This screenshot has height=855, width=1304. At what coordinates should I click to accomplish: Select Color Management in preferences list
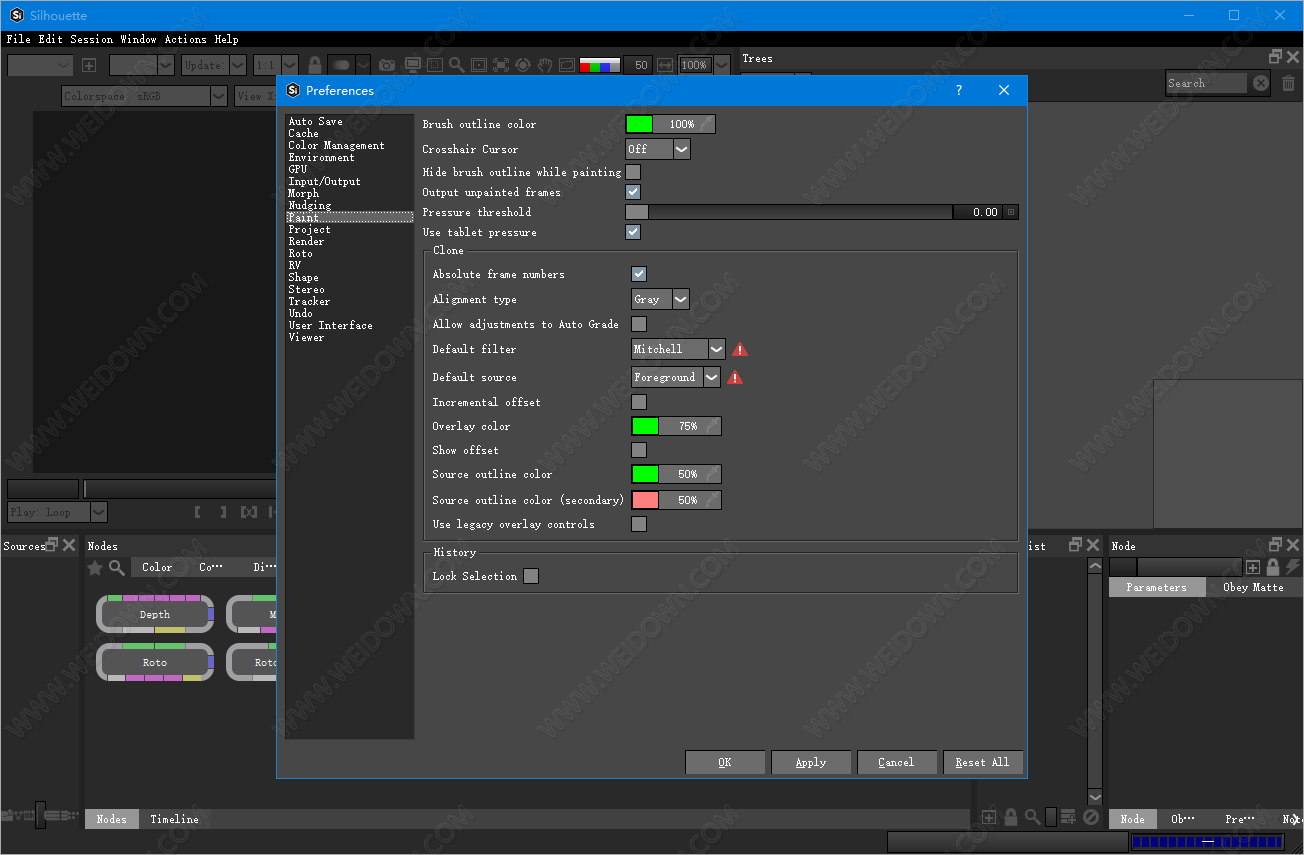coord(336,145)
